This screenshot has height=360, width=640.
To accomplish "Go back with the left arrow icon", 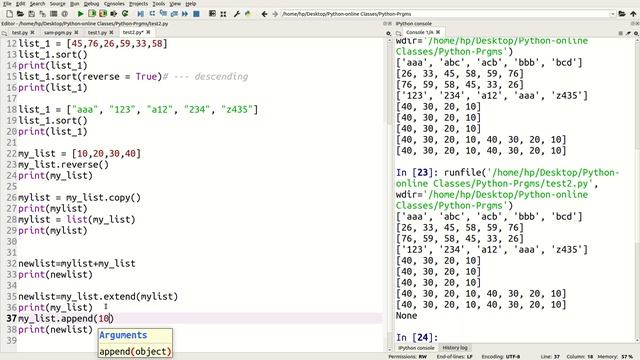I will coord(264,14).
